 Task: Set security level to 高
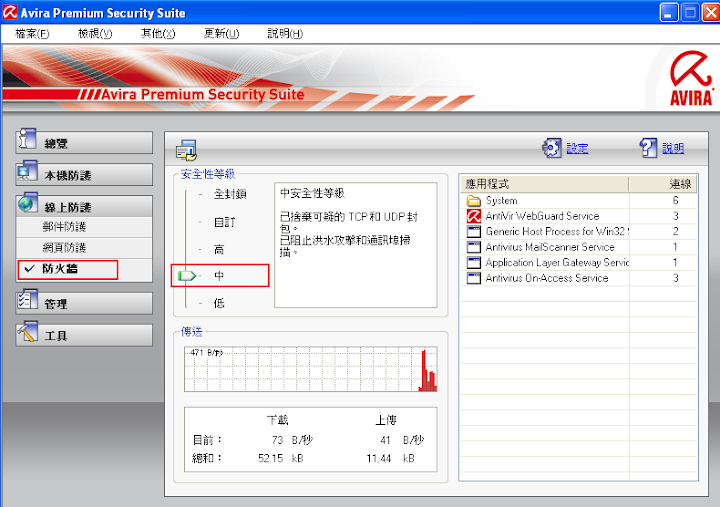[x=219, y=250]
